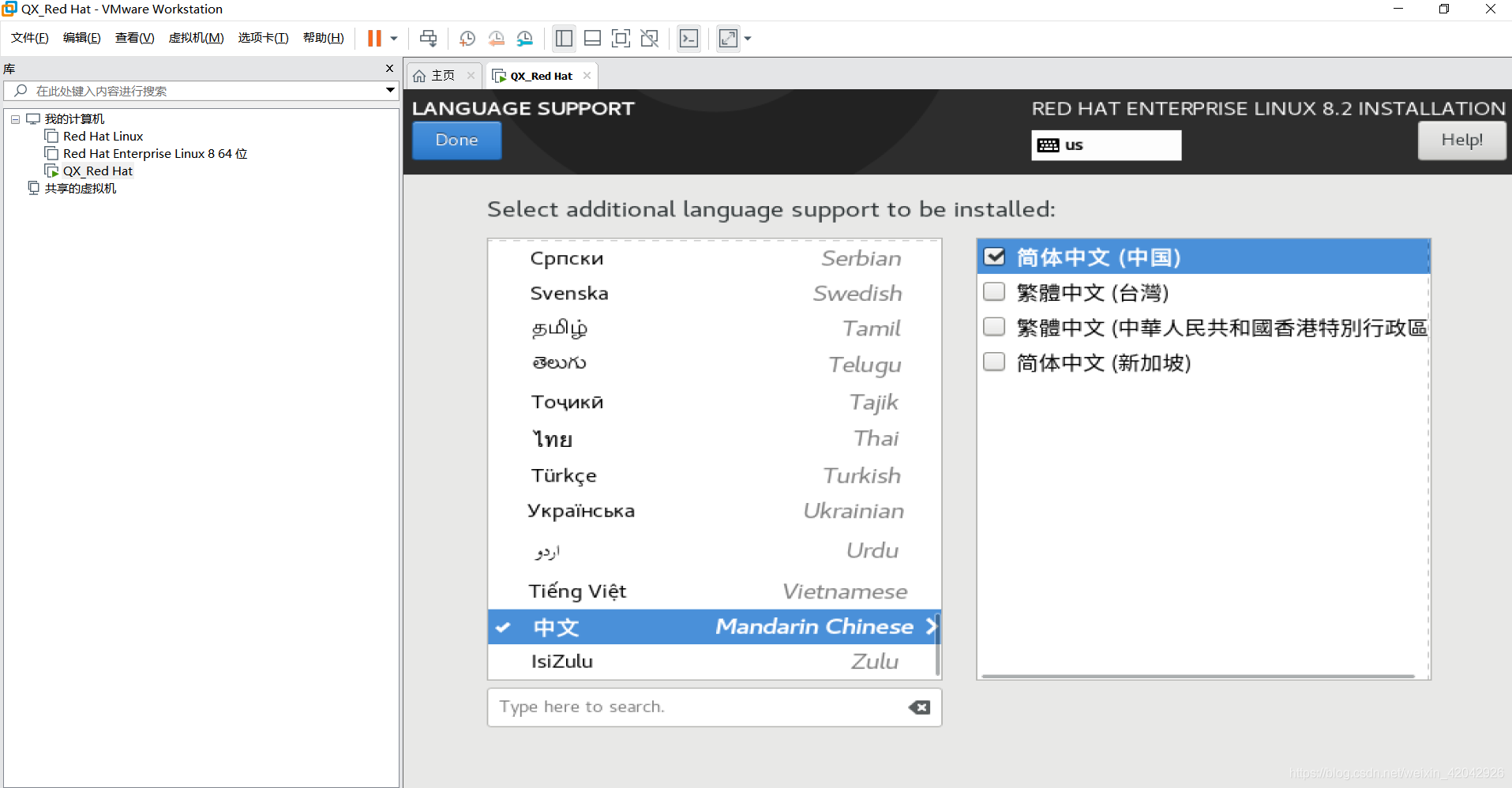Image resolution: width=1512 pixels, height=788 pixels.
Task: Check 简体中文 (新加坡) checkbox
Action: (994, 362)
